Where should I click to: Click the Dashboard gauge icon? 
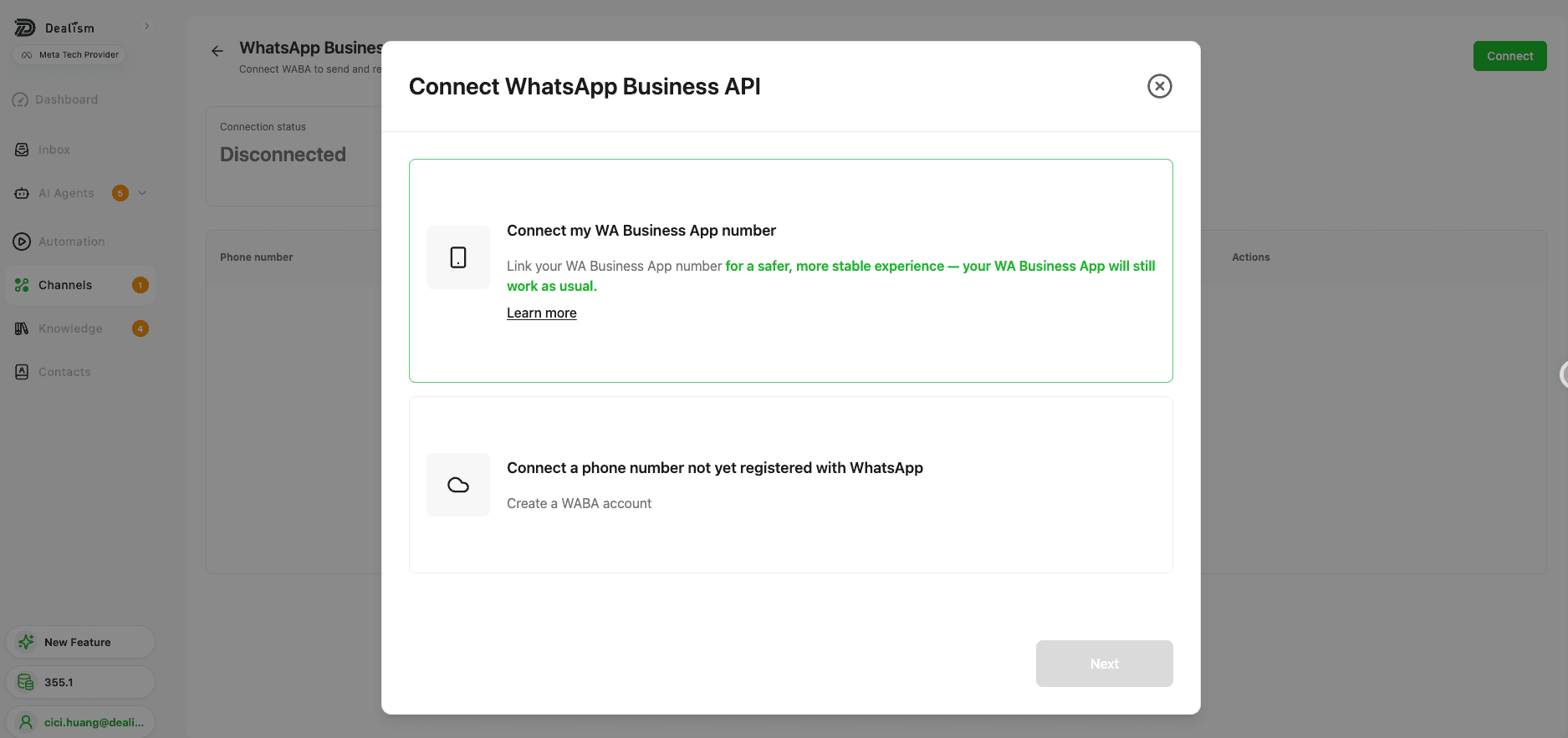click(x=21, y=100)
